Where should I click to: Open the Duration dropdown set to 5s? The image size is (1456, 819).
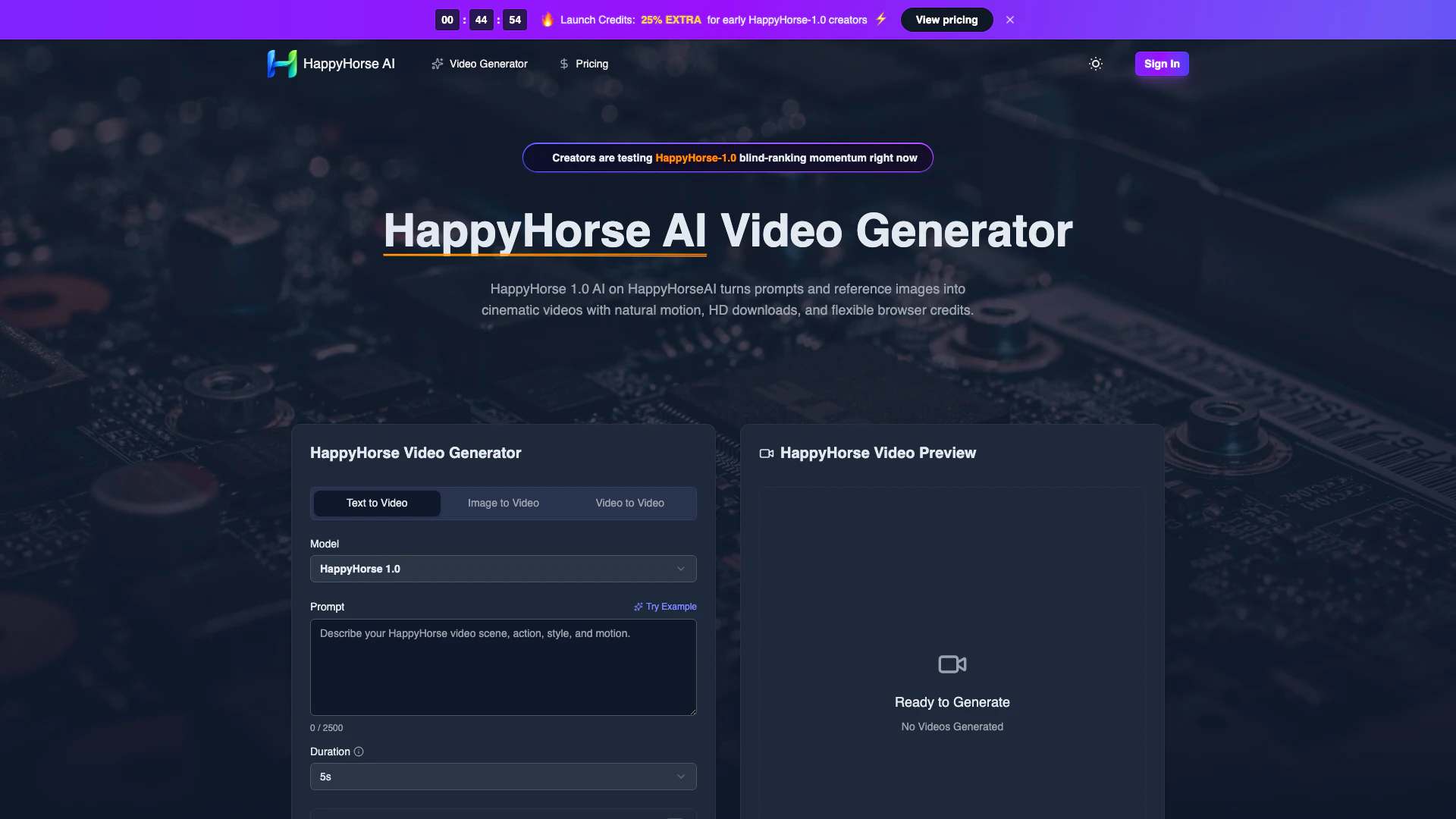(x=503, y=777)
